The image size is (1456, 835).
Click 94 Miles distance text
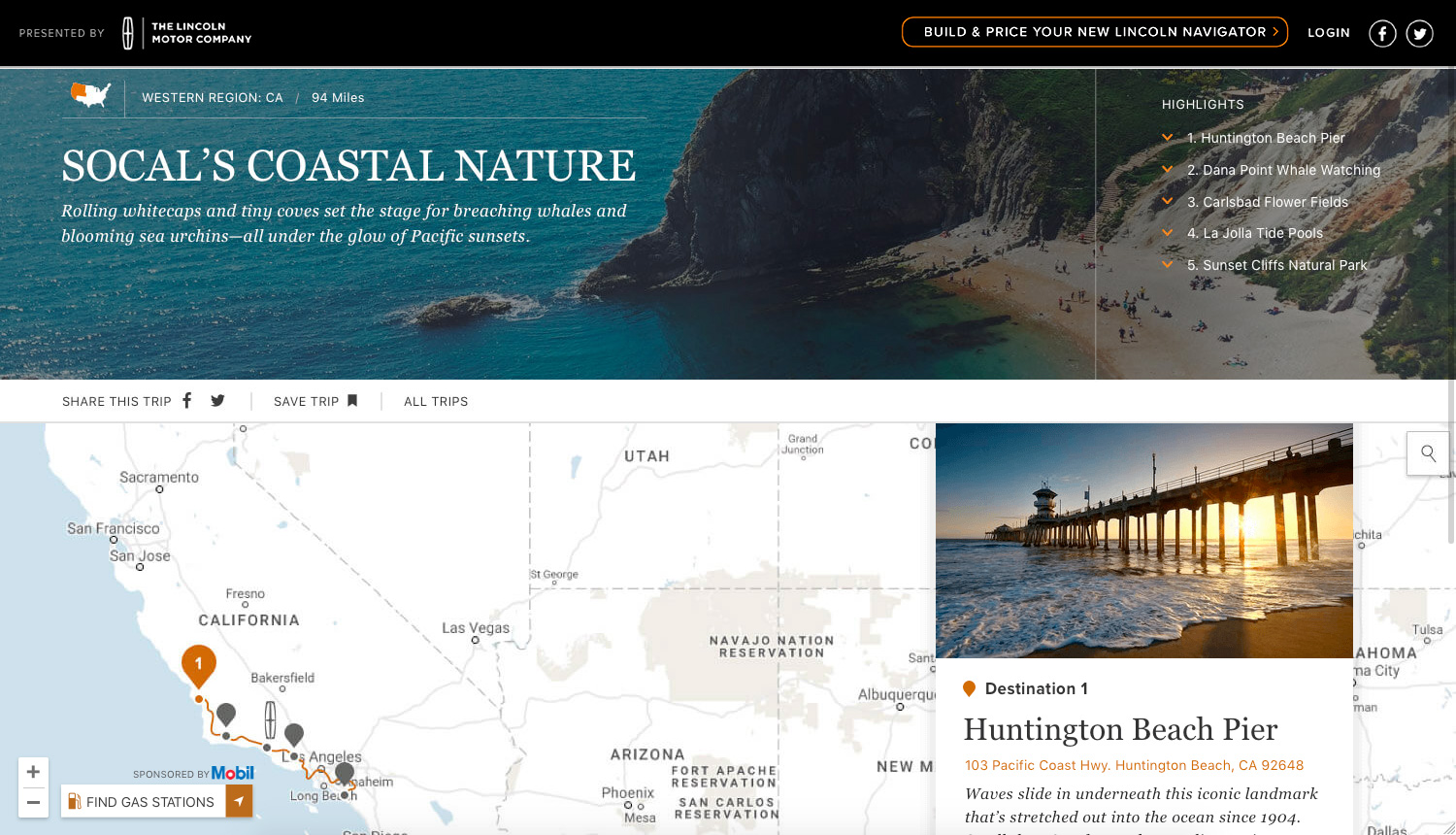tap(338, 98)
